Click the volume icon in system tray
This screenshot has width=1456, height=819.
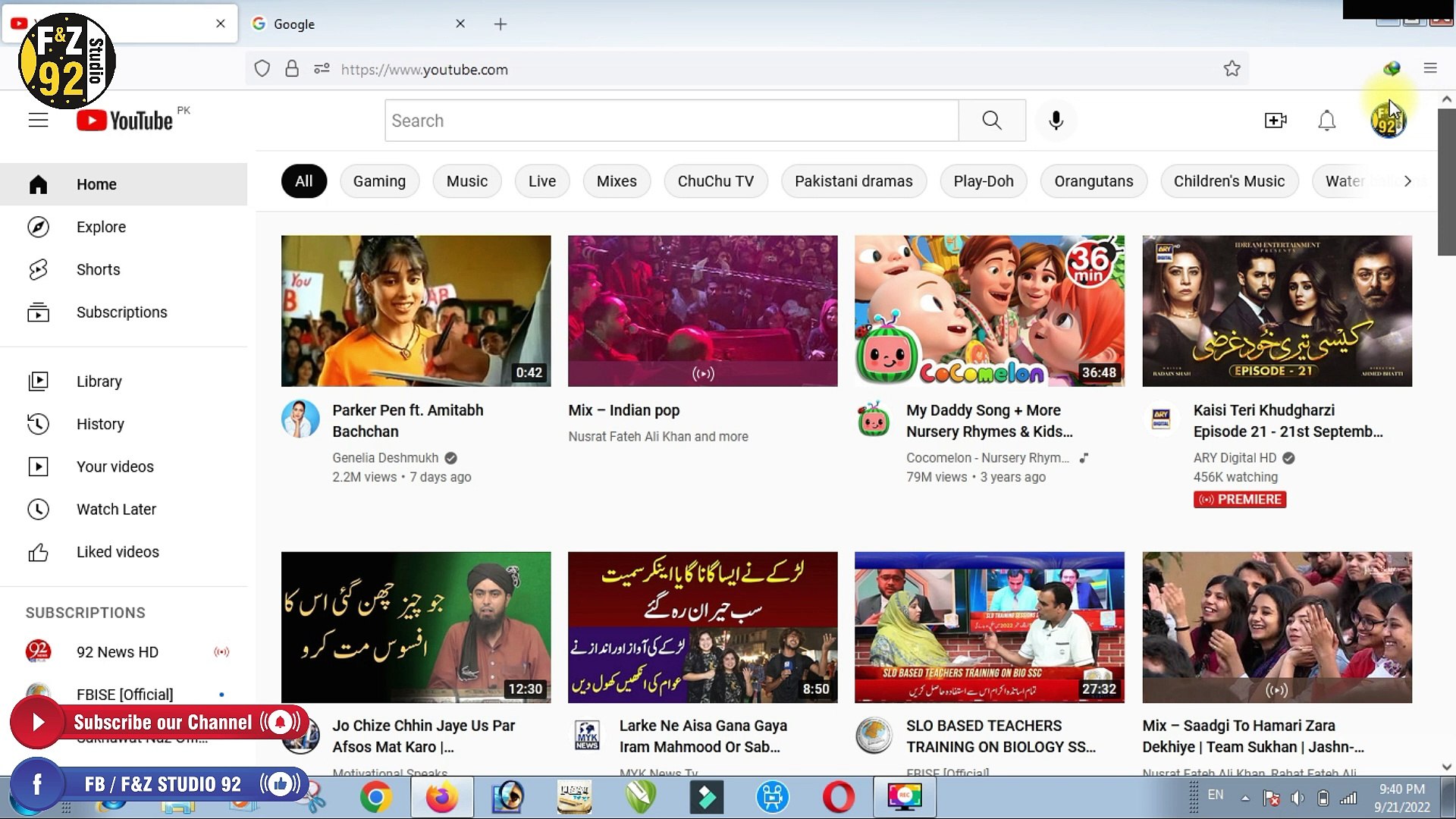tap(1298, 798)
